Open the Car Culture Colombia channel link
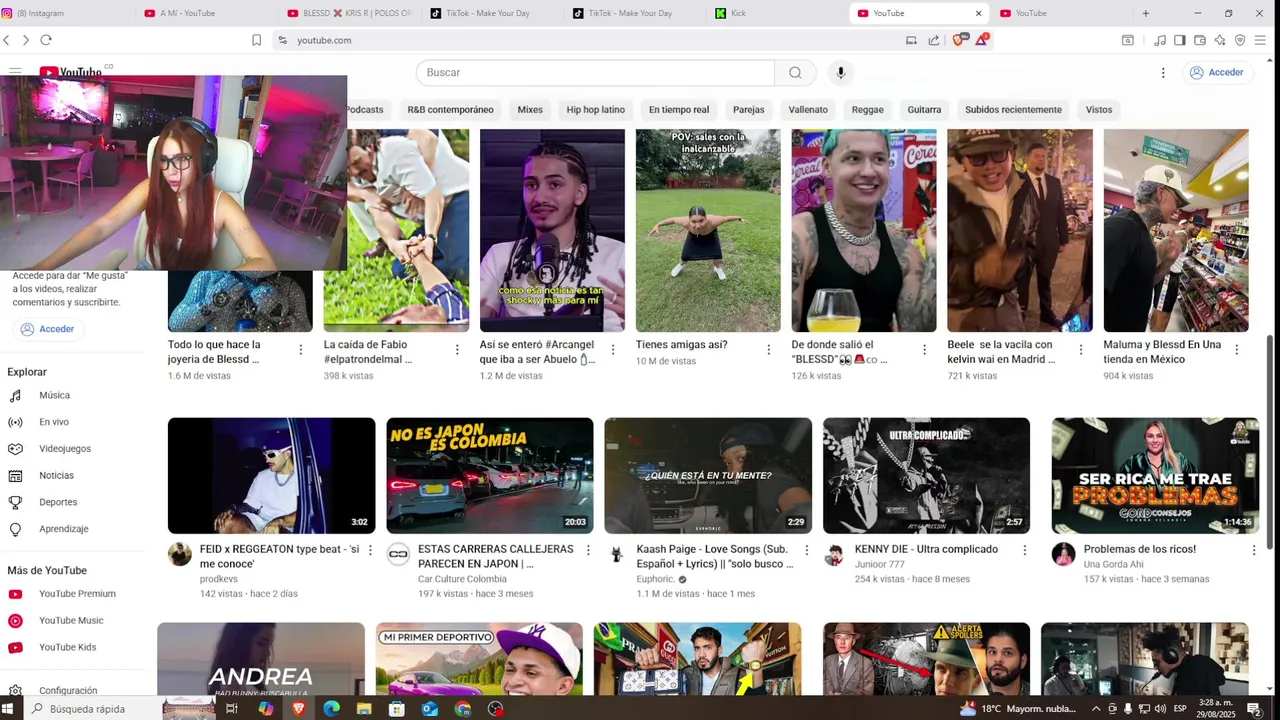Viewport: 1280px width, 720px height. coord(462,579)
